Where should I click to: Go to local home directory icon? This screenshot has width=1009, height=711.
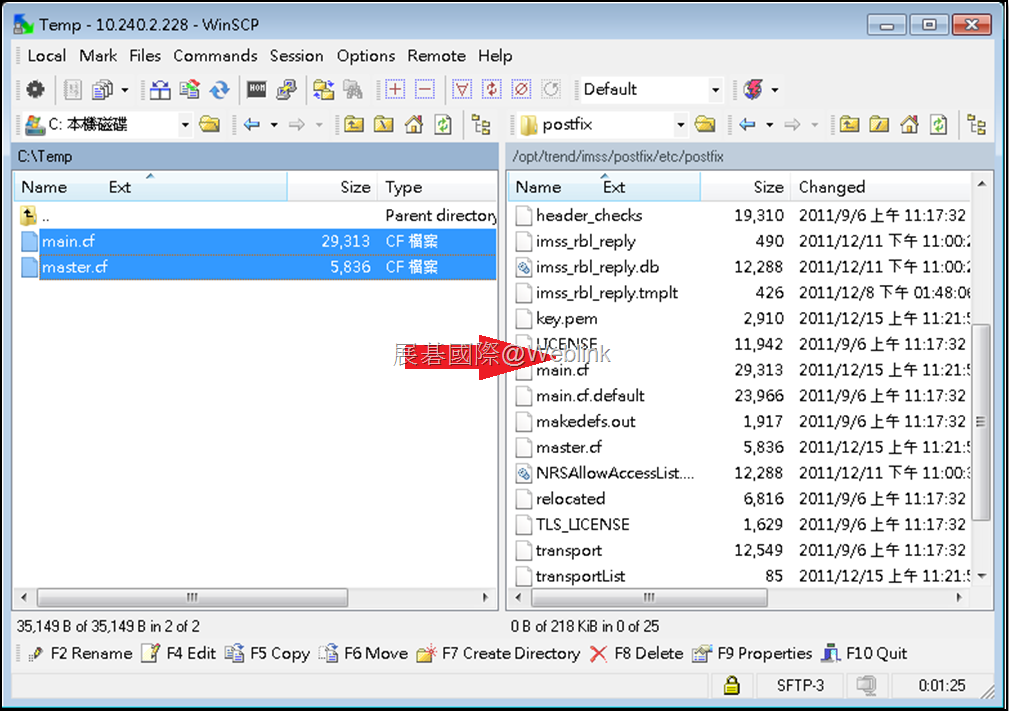tap(414, 124)
